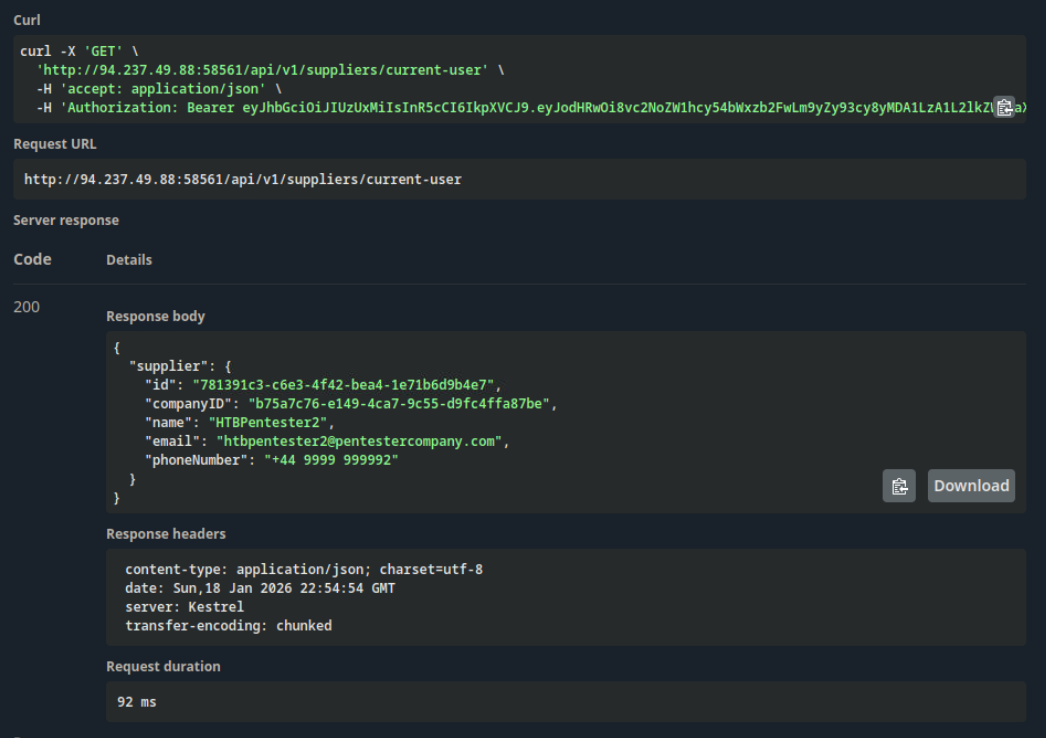Click the content-type response header line
This screenshot has height=738, width=1046.
coord(303,569)
